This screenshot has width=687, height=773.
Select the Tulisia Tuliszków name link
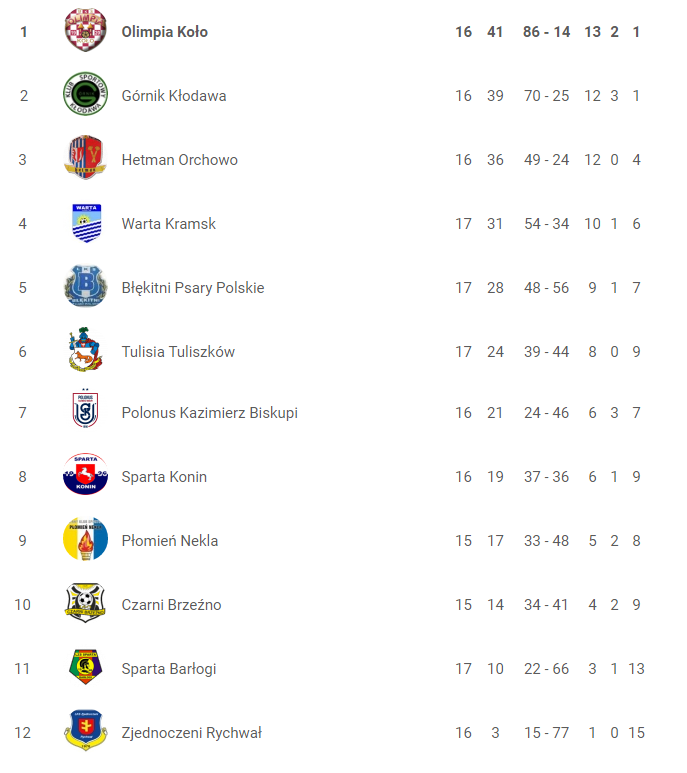point(178,351)
